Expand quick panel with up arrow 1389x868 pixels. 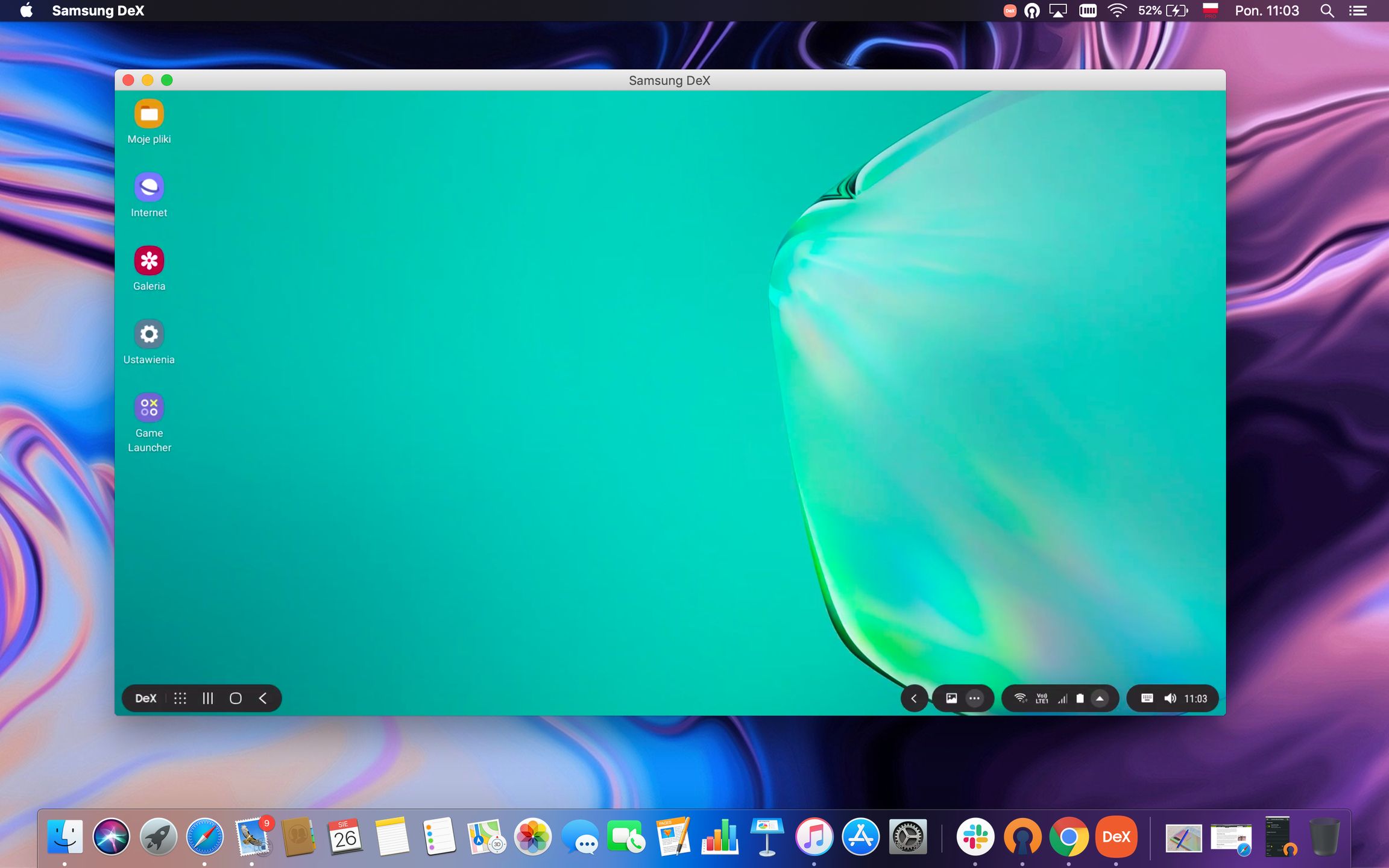(1100, 698)
